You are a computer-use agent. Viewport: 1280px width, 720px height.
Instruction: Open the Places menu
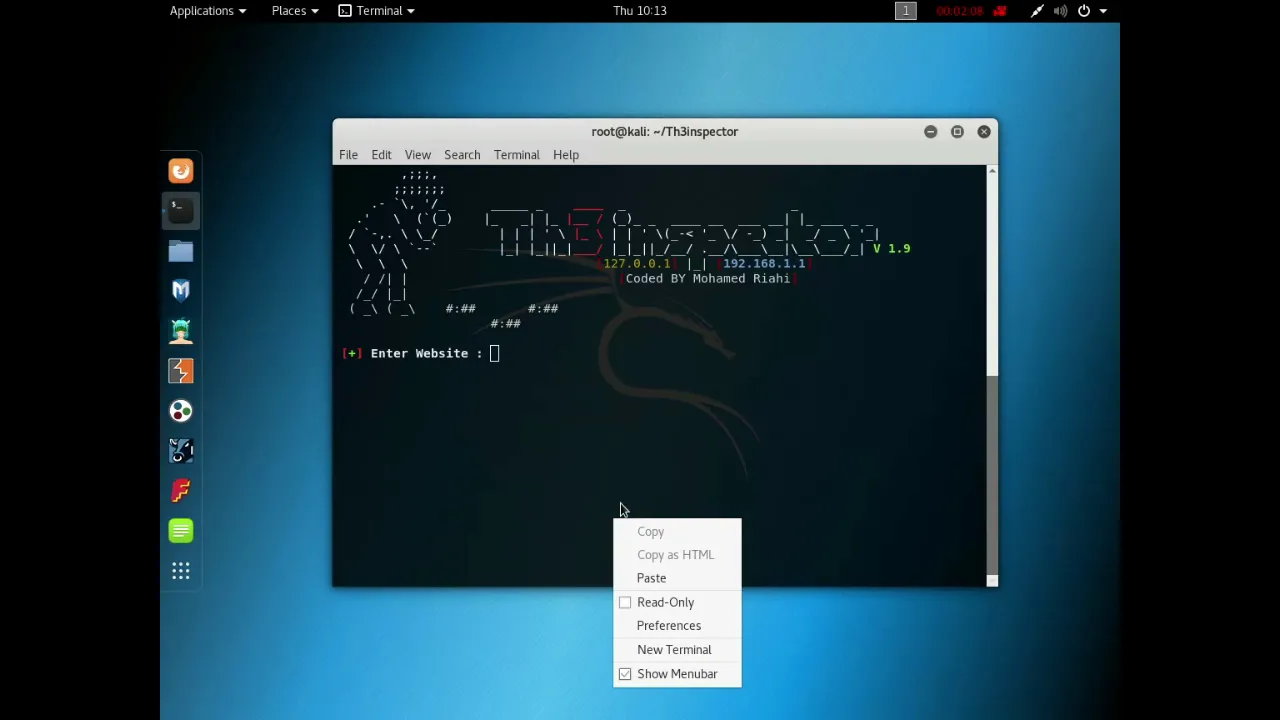[295, 11]
